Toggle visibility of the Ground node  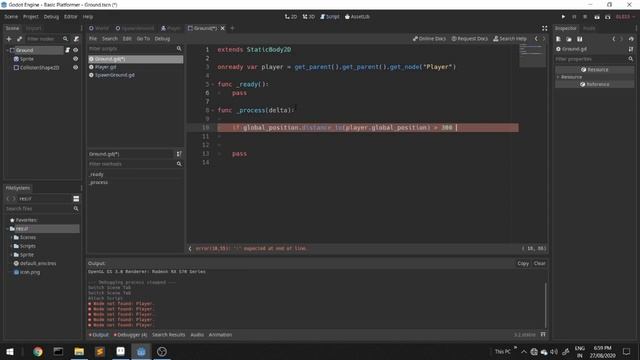(76, 50)
